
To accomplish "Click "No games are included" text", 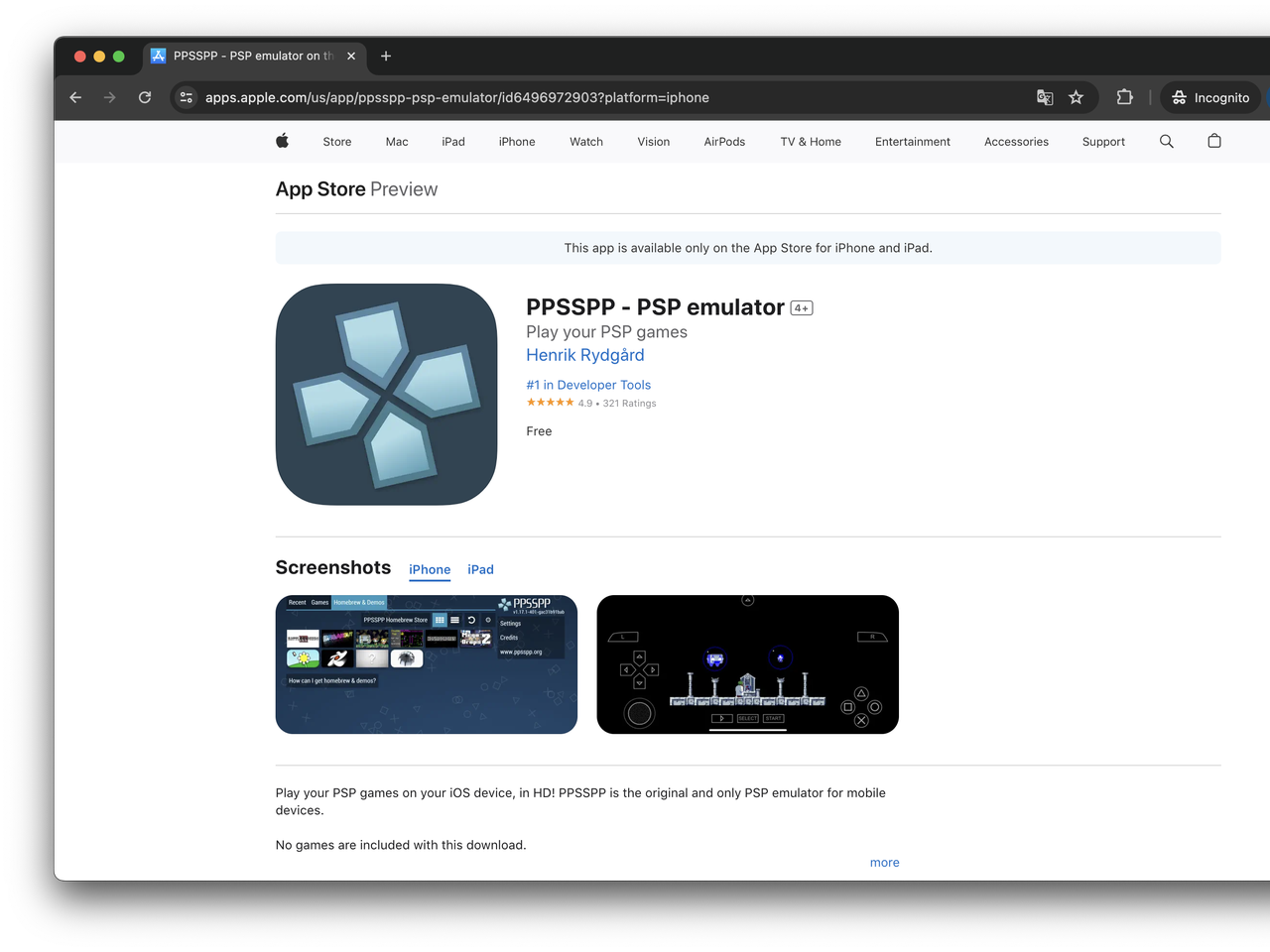I will (401, 845).
